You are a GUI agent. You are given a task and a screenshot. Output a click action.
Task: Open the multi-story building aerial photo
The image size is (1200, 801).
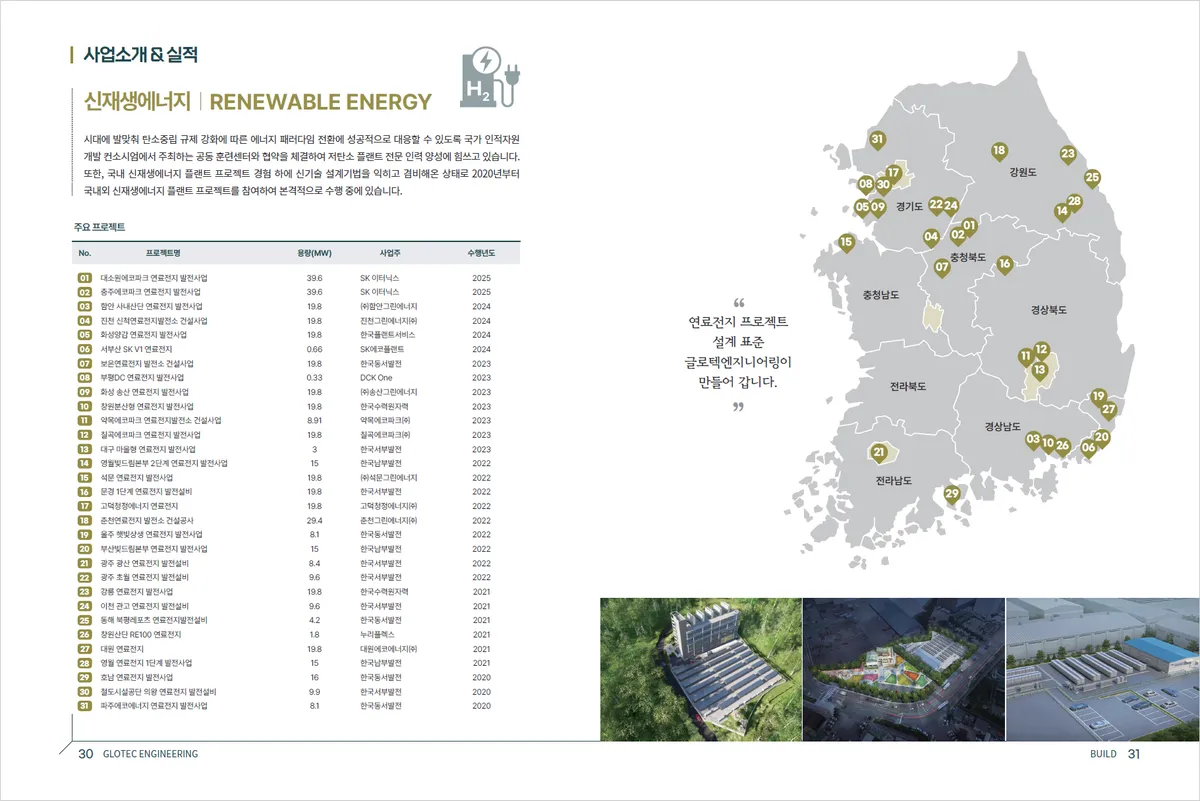pos(700,669)
